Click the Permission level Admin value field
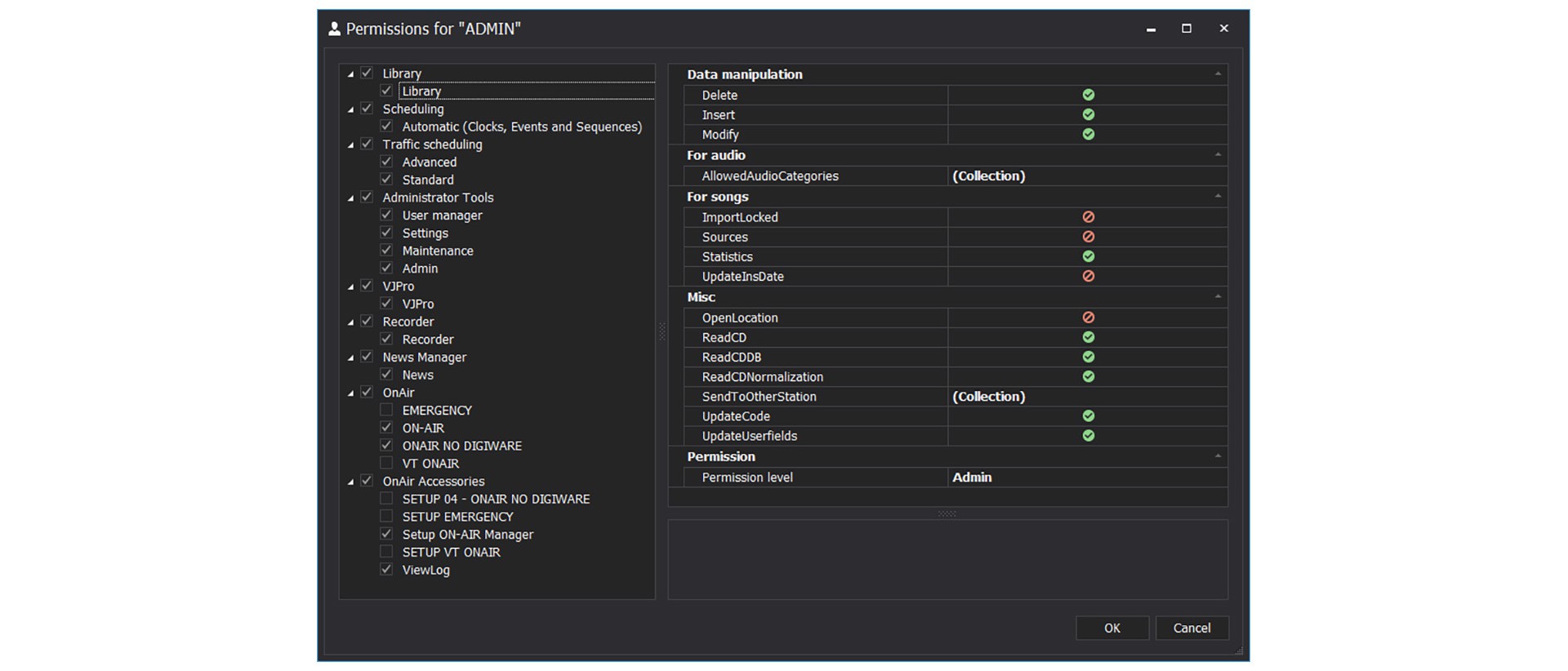Viewport: 1568px width, 671px height. coord(1086,478)
